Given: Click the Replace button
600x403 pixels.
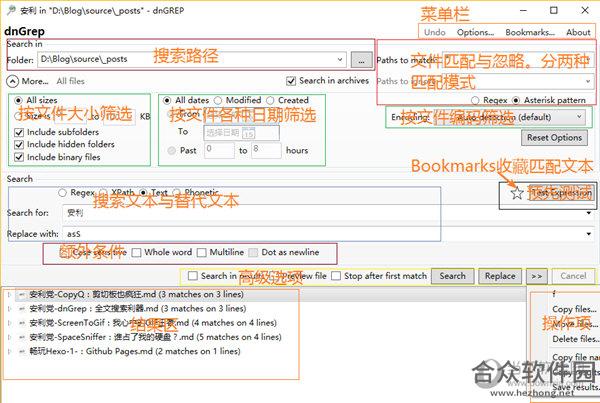Looking at the screenshot, I should (500, 276).
